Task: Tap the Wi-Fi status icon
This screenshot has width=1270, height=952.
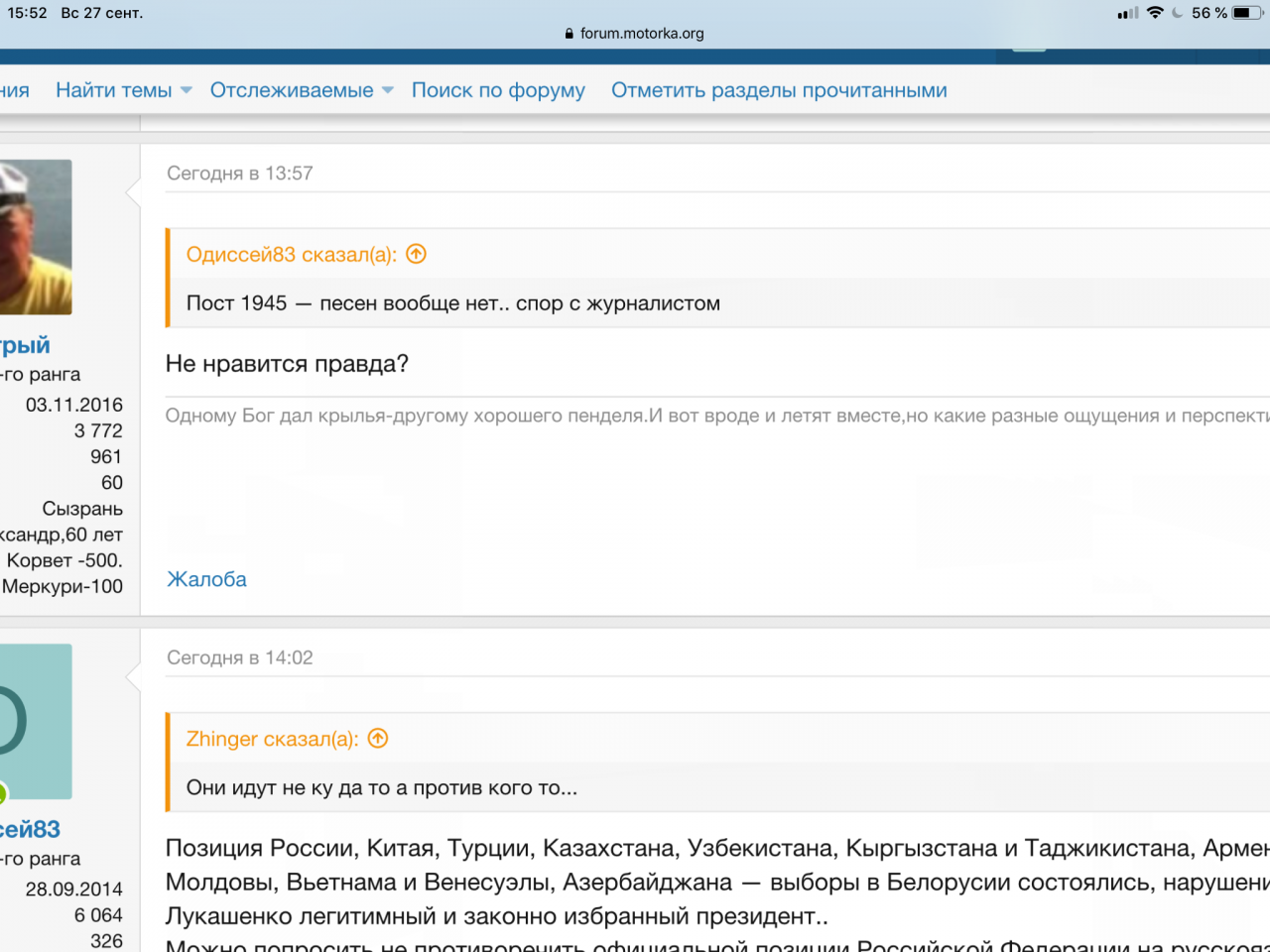Action: point(1155,13)
